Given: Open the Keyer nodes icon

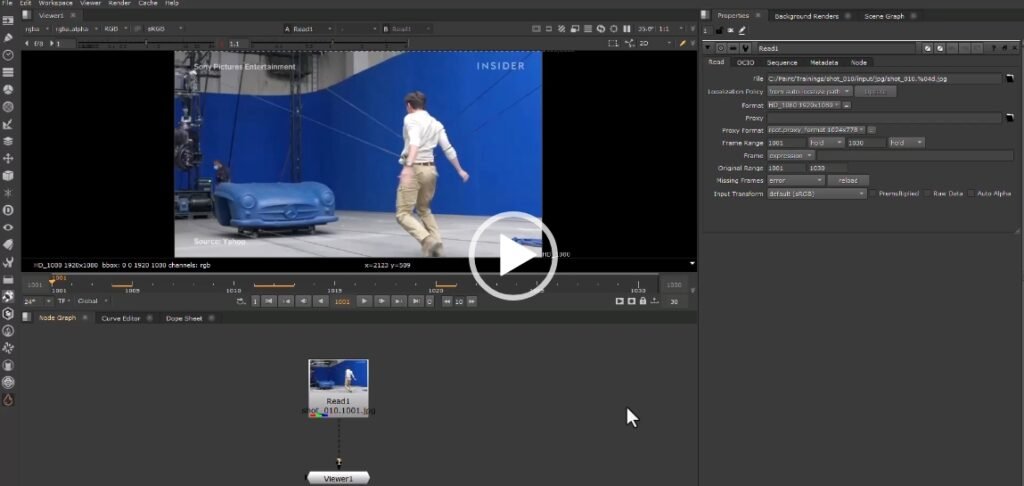Looking at the screenshot, I should click(8, 123).
